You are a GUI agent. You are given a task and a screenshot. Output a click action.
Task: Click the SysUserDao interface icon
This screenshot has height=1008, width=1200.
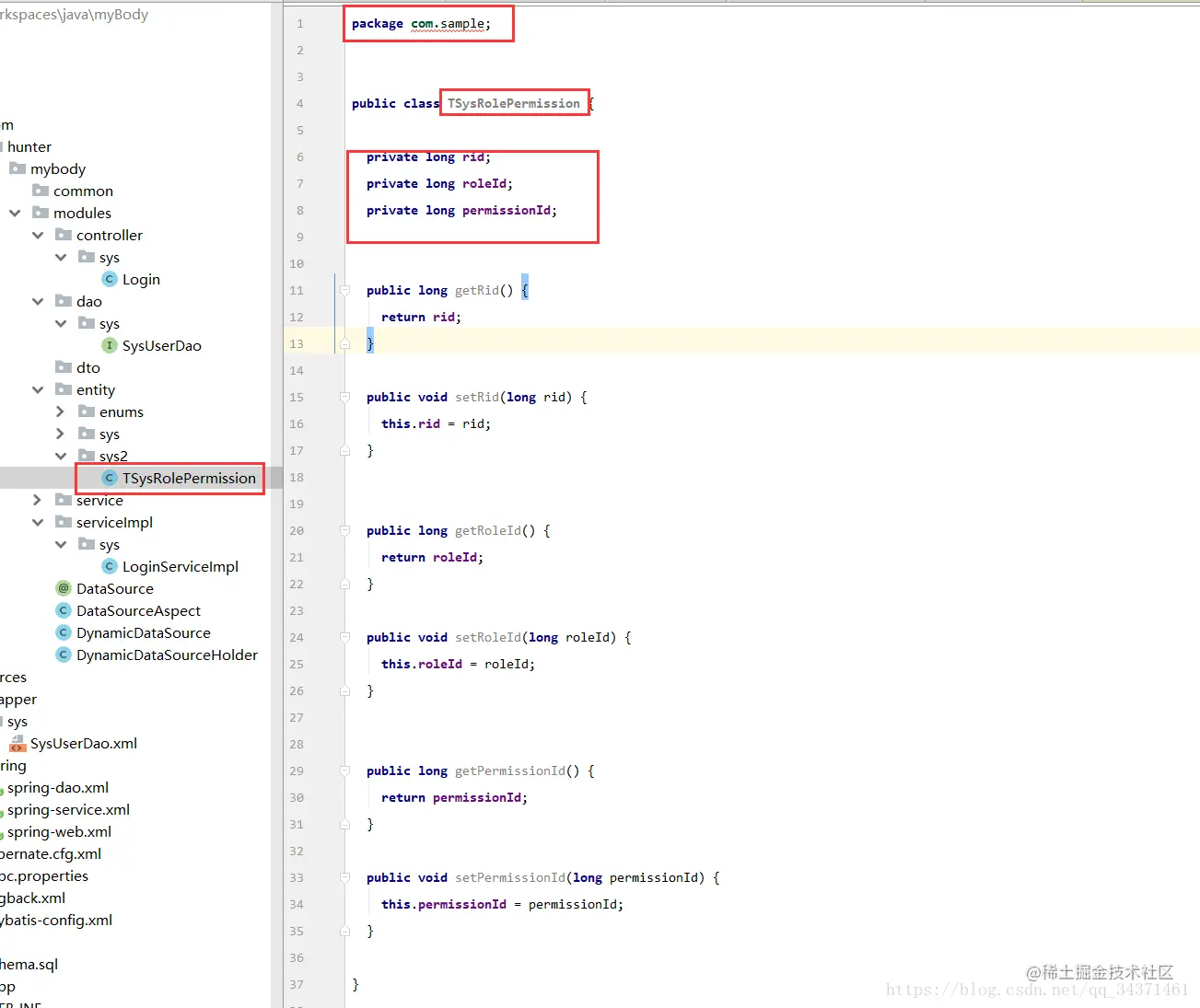(110, 346)
